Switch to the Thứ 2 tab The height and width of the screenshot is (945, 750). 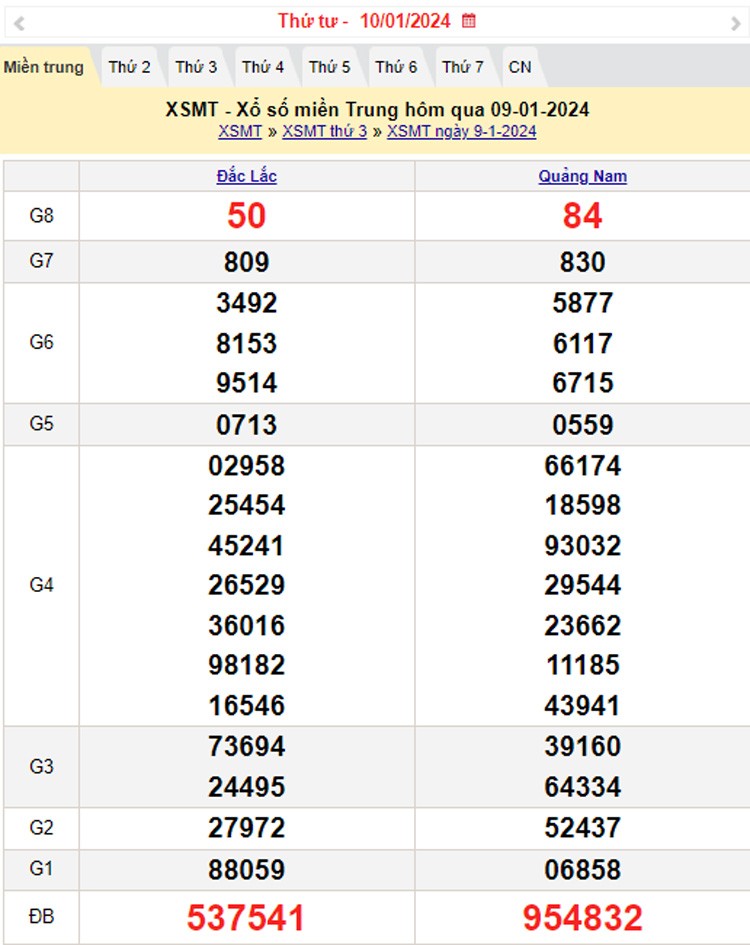coord(130,68)
